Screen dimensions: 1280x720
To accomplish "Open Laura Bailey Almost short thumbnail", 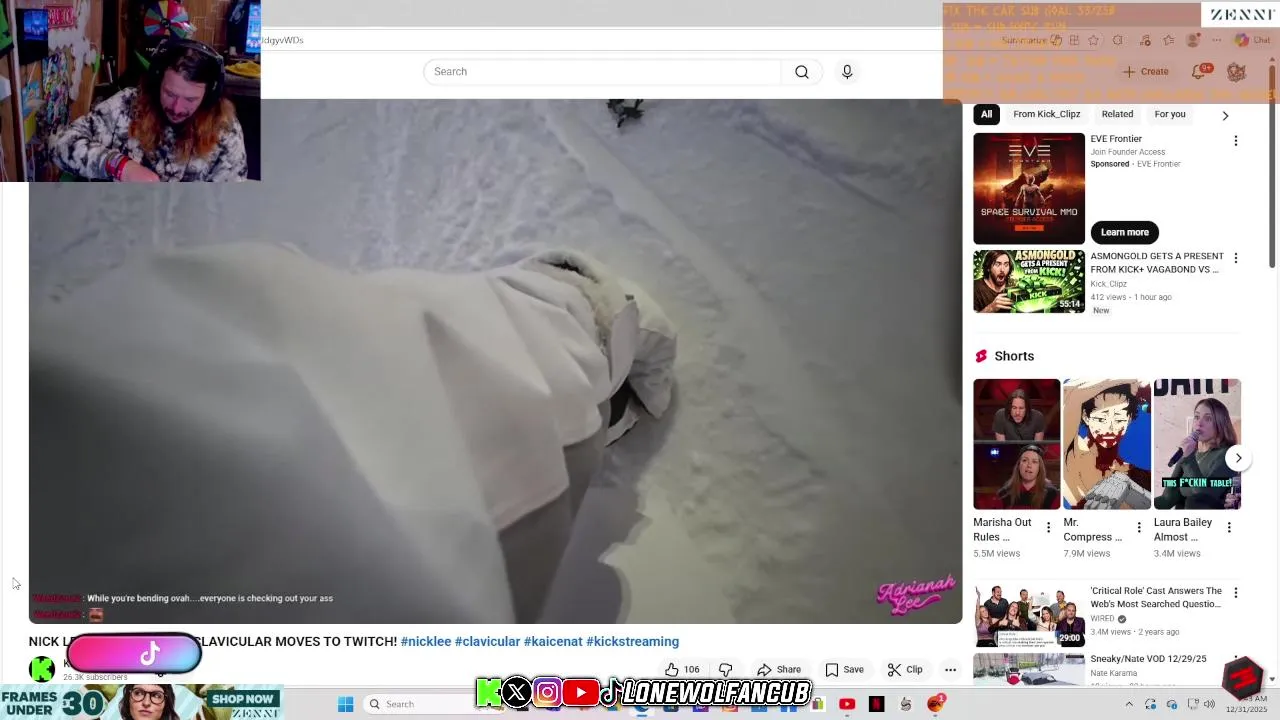I will [x=1197, y=444].
